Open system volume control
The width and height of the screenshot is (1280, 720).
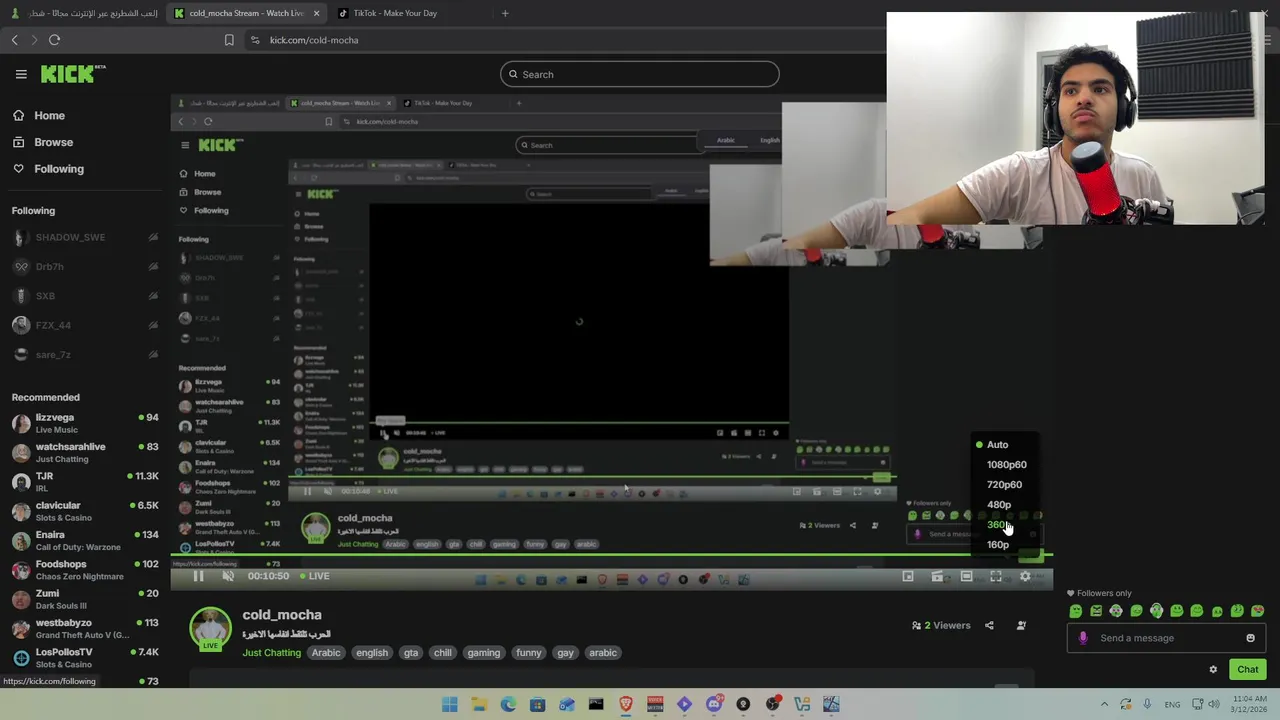[1213, 705]
